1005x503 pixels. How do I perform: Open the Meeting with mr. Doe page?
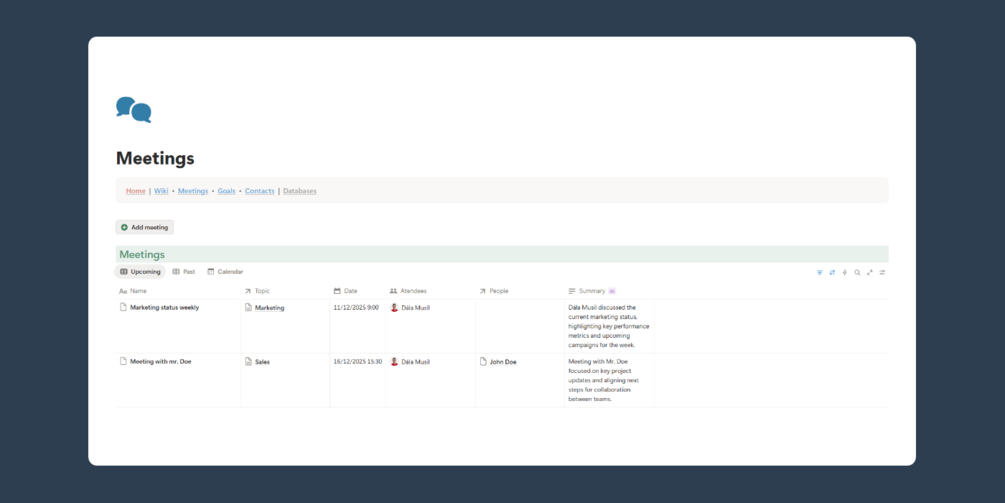point(160,361)
